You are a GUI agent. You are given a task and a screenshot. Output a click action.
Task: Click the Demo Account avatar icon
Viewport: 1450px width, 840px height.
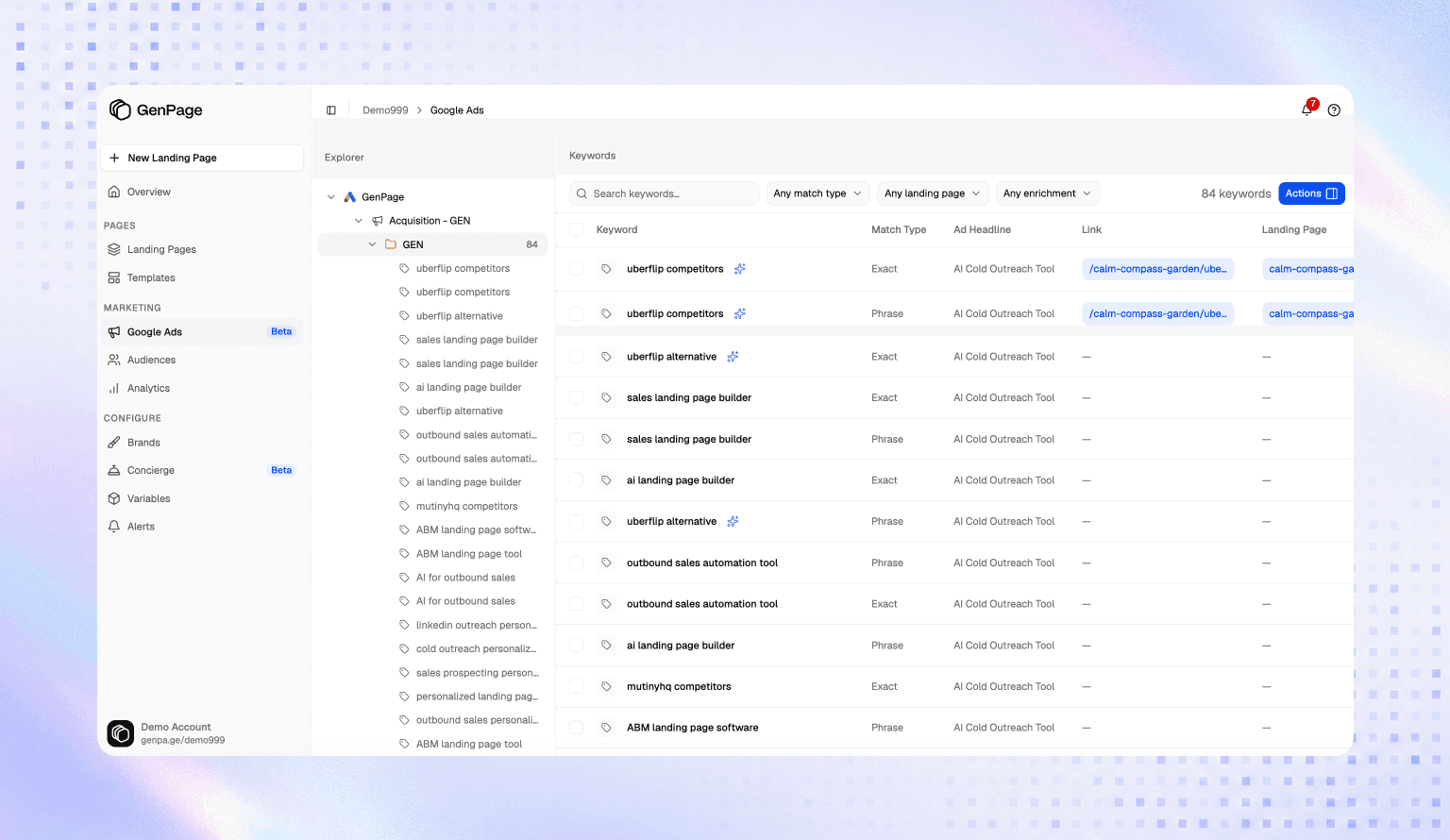point(121,733)
